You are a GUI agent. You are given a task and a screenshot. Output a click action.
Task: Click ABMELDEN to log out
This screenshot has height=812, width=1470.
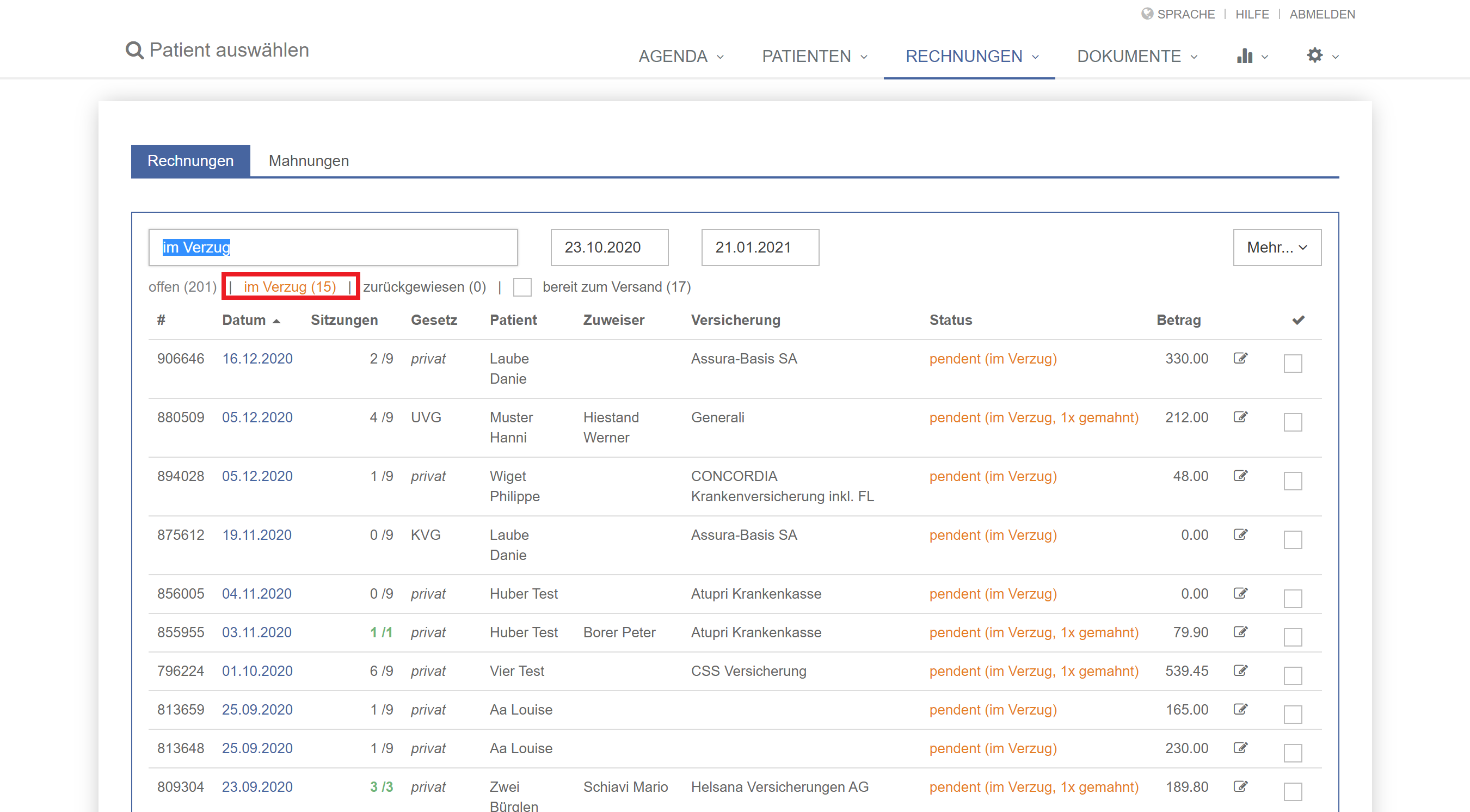[1322, 14]
